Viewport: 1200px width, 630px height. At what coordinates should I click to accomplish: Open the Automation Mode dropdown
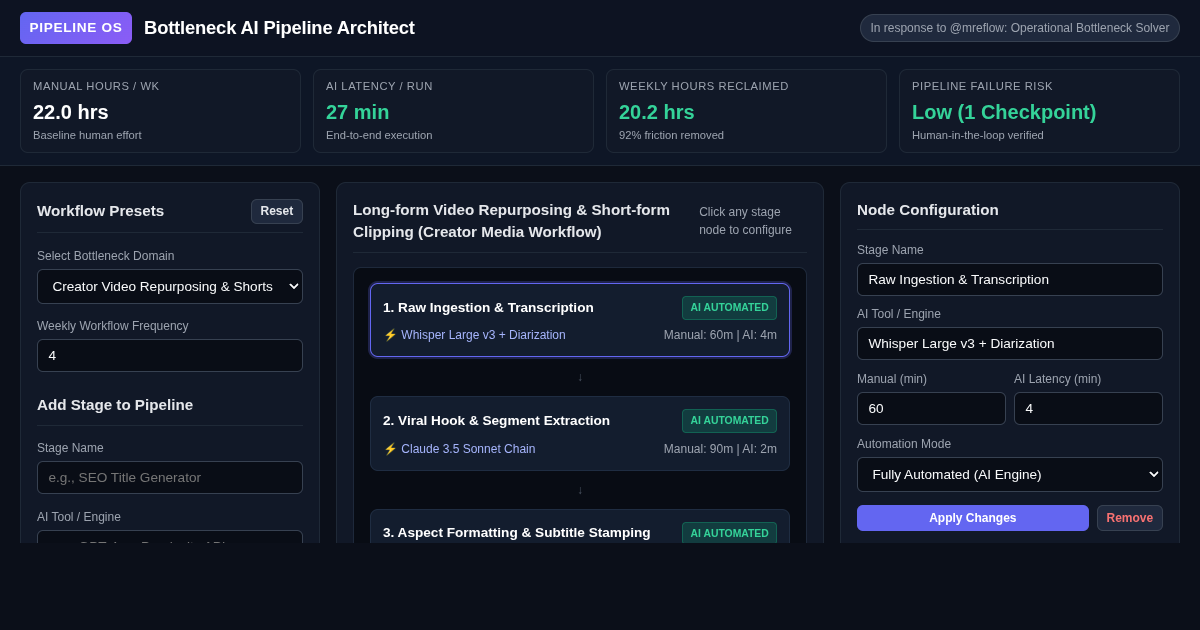(1010, 474)
